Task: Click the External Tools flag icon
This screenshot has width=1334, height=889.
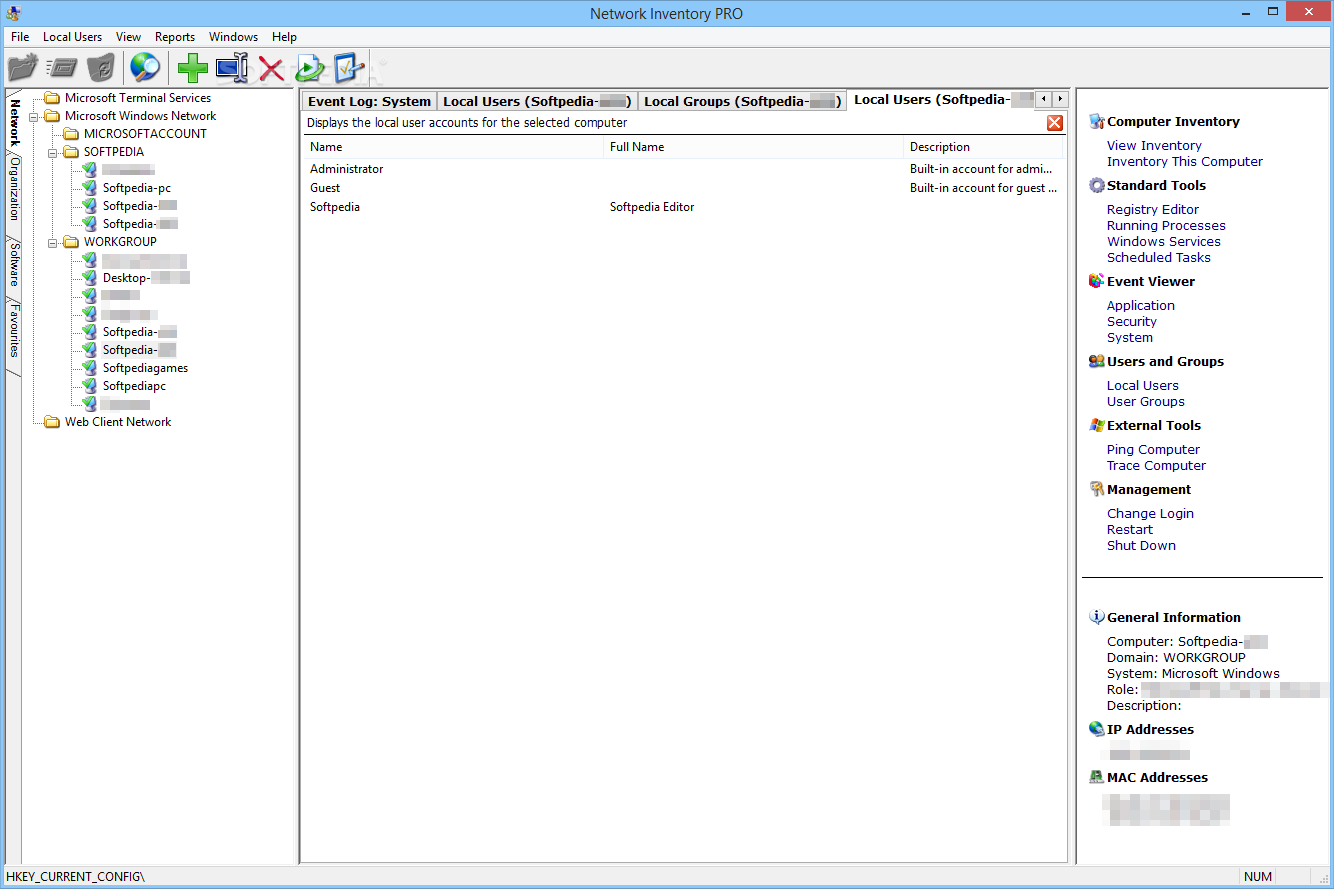Action: (x=1096, y=425)
